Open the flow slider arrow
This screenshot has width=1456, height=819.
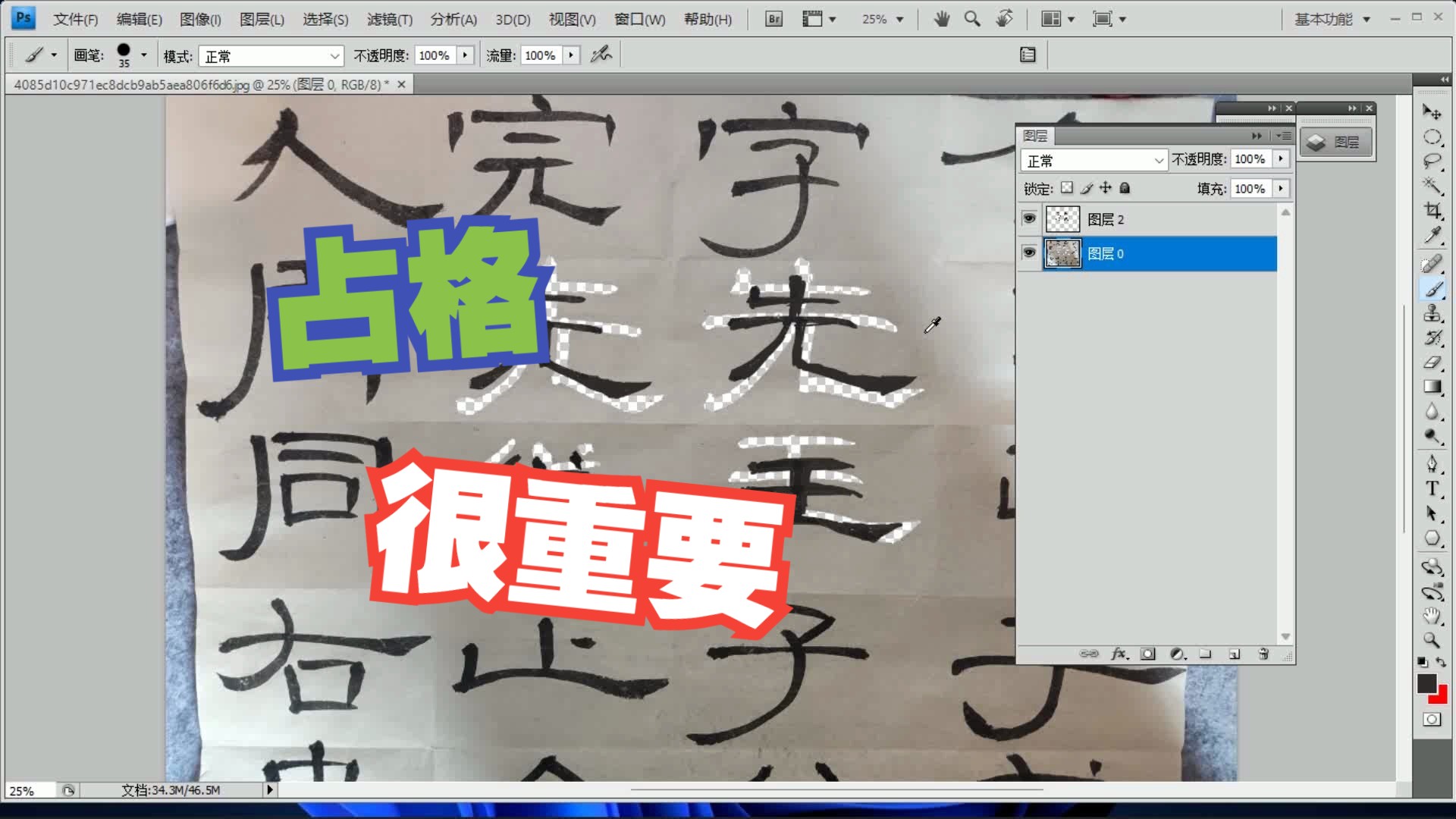pyautogui.click(x=571, y=55)
